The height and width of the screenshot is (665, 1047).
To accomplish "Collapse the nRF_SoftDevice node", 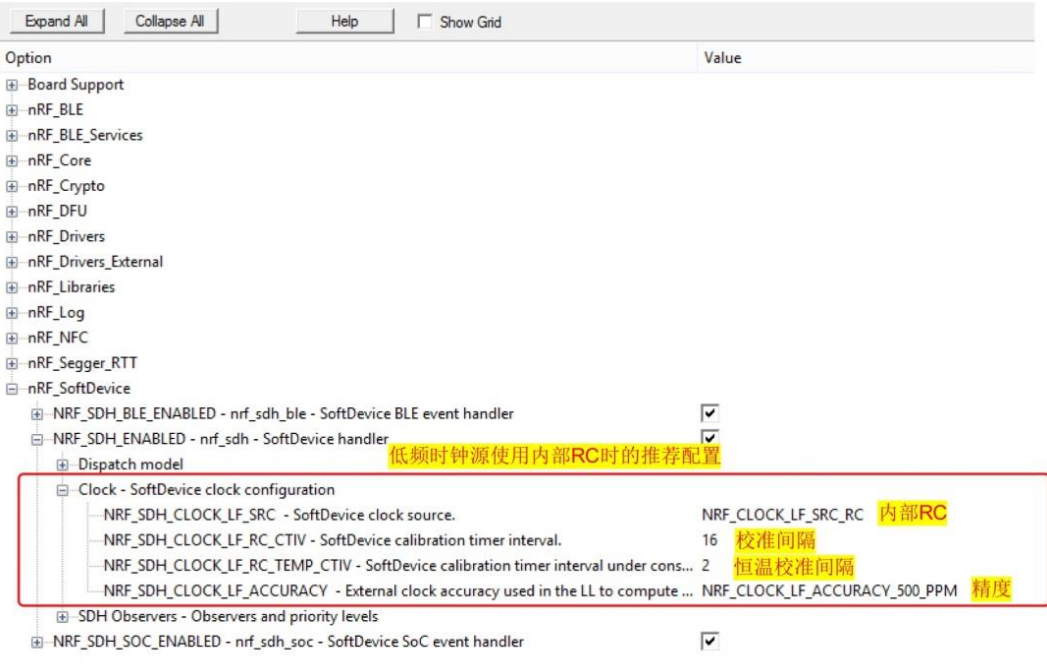I will [x=12, y=389].
